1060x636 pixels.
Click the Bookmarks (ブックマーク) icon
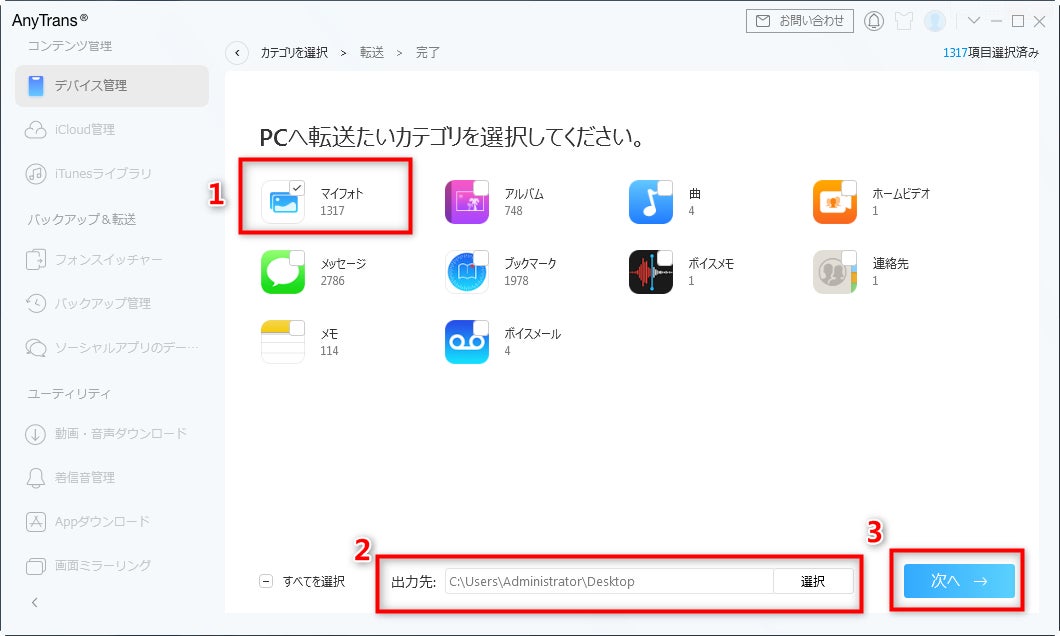point(466,272)
